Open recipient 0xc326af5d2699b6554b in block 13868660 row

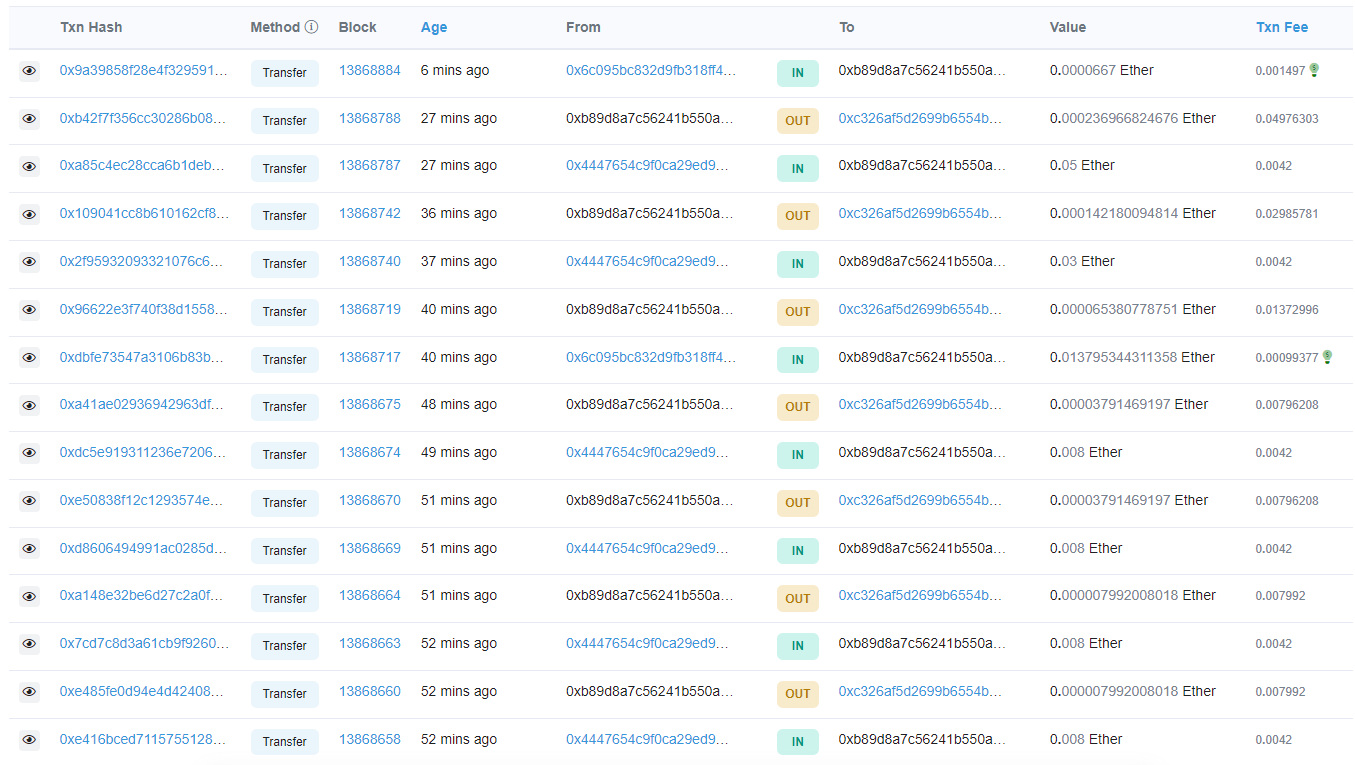[x=920, y=691]
